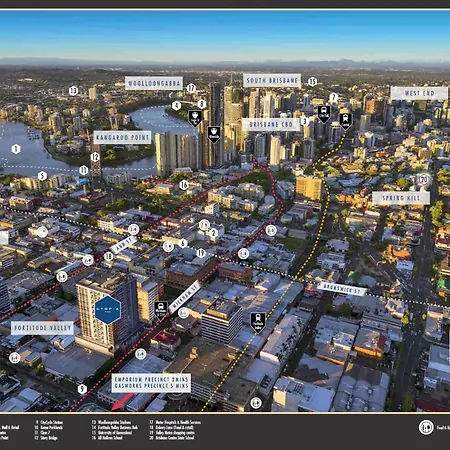
Task: Select hexagon marker 16
Action: point(184,185)
